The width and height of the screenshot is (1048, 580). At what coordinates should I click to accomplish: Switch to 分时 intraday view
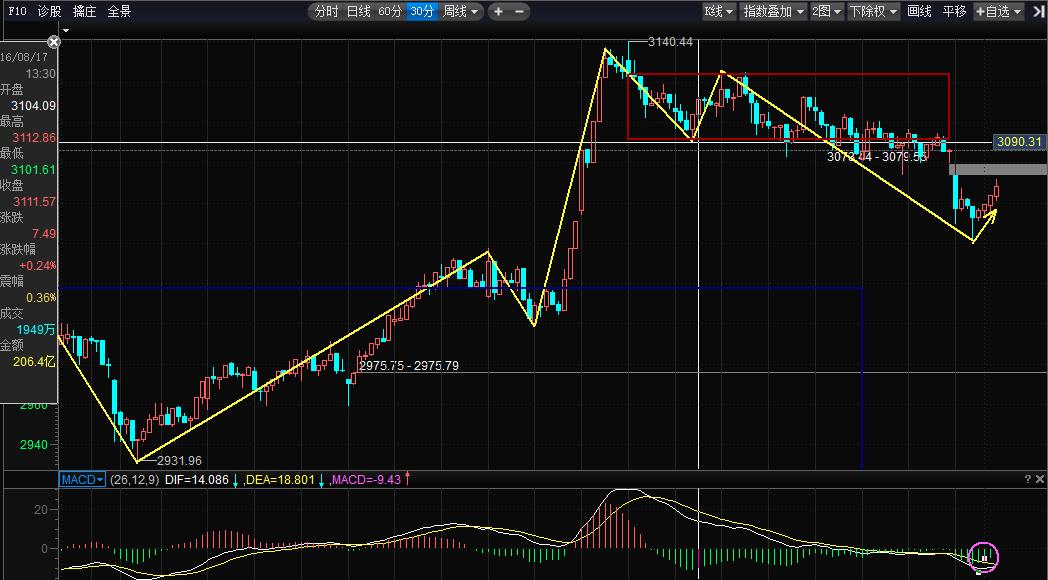click(326, 12)
